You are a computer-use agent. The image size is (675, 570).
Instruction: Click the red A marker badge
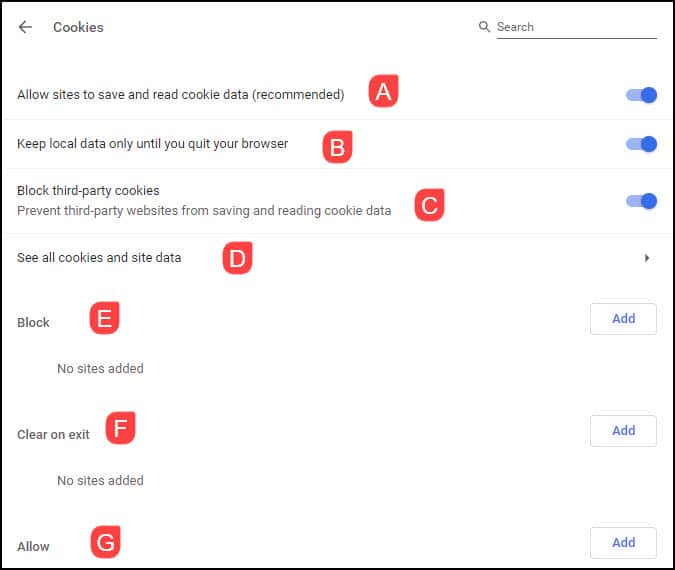pos(383,92)
